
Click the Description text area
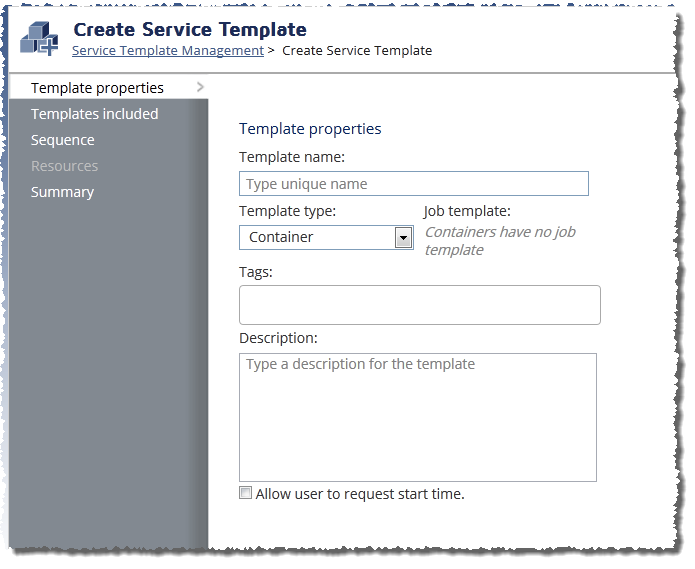(x=418, y=417)
